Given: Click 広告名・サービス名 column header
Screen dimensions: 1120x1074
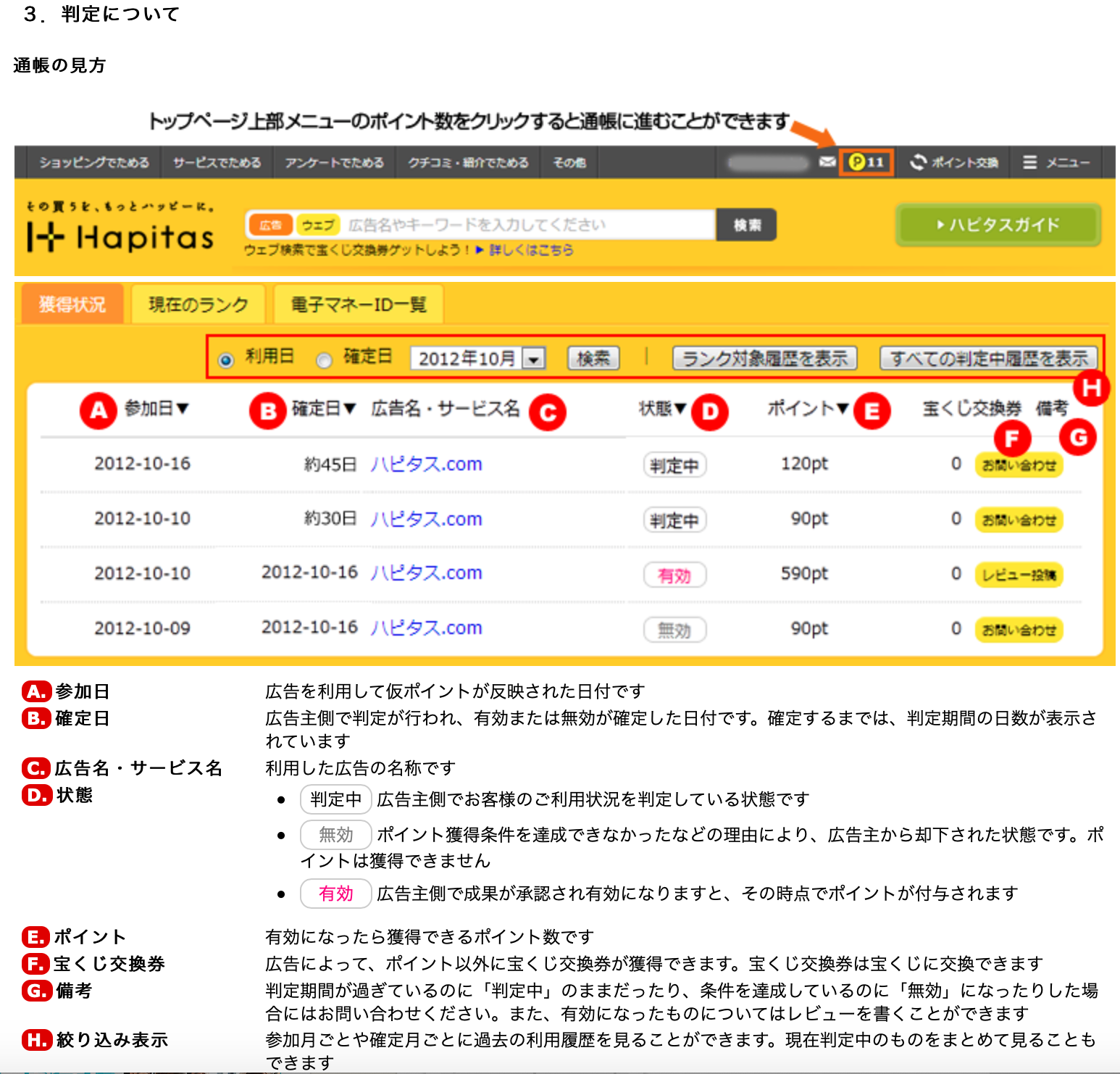Looking at the screenshot, I should [x=446, y=409].
